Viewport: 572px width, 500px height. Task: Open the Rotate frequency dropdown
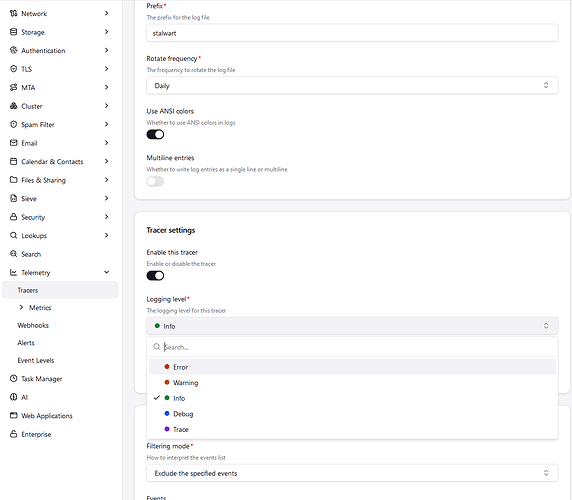[x=352, y=86]
